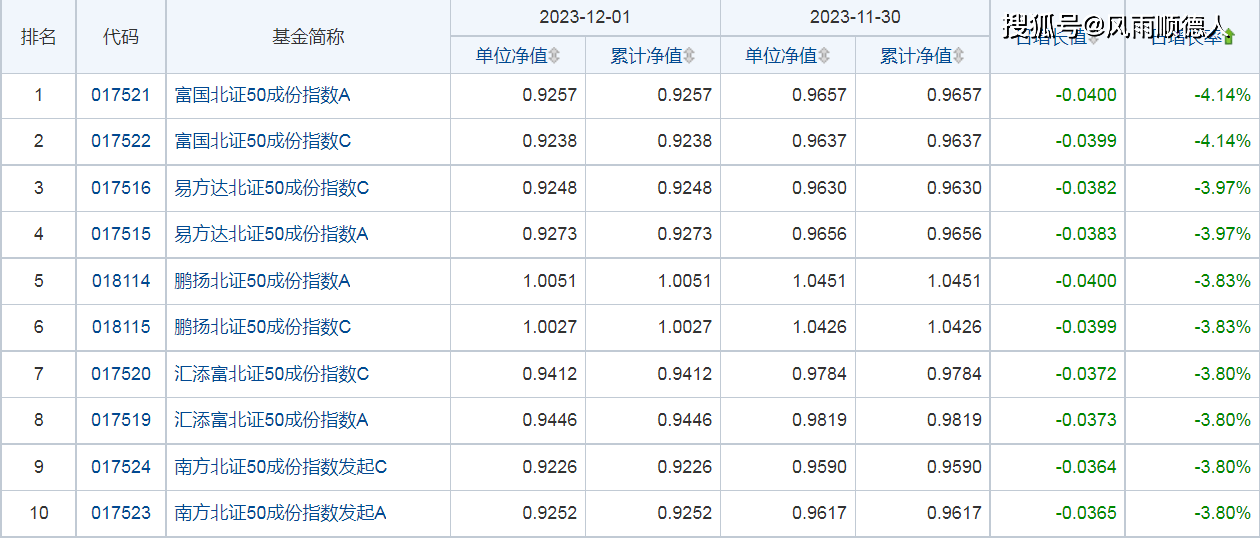Viewport: 1260px width, 538px height.
Task: Select 12-01 单位净值 1.0051 for 鹏扬A
Action: click(x=549, y=281)
